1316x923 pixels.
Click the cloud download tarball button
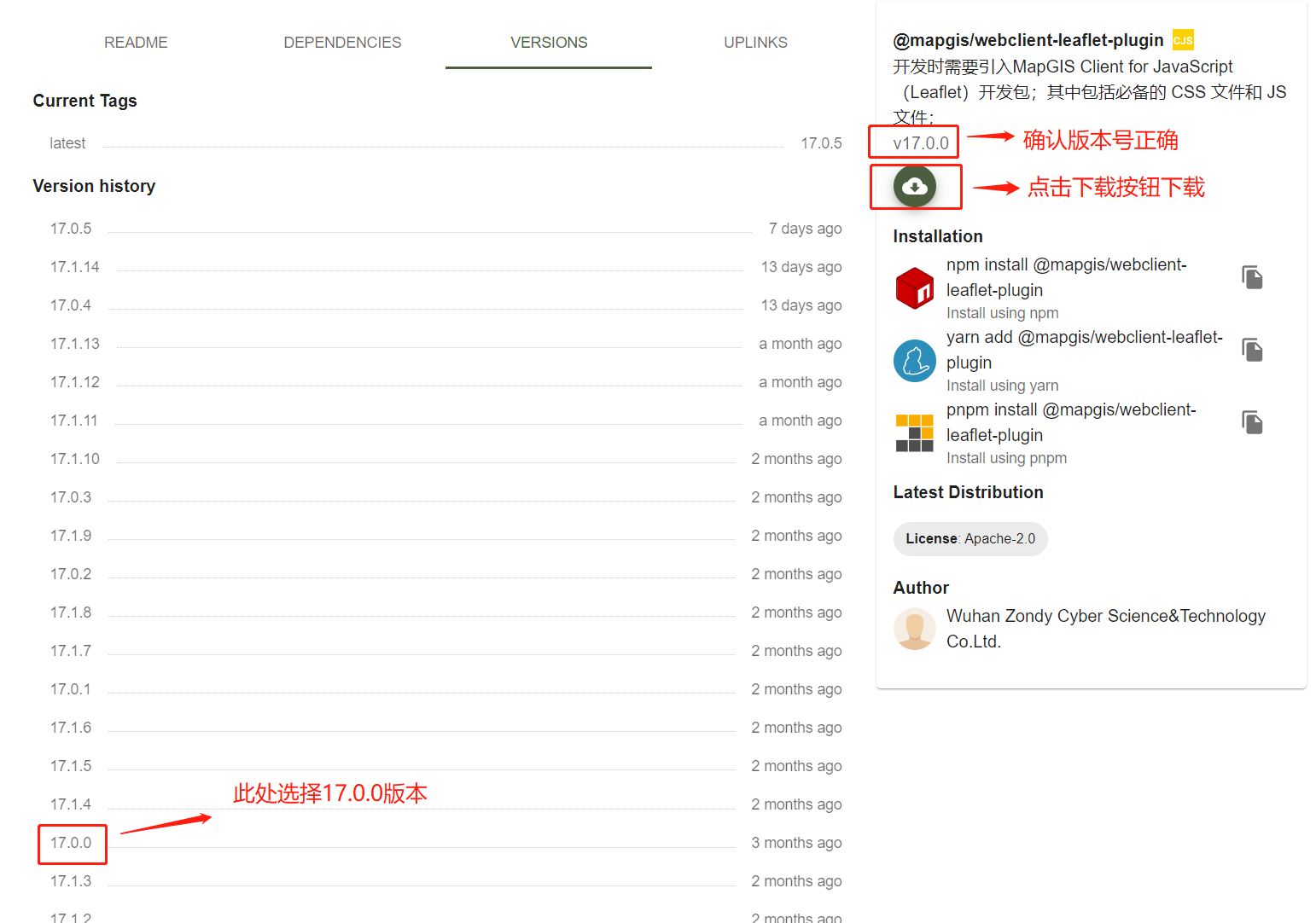click(914, 186)
